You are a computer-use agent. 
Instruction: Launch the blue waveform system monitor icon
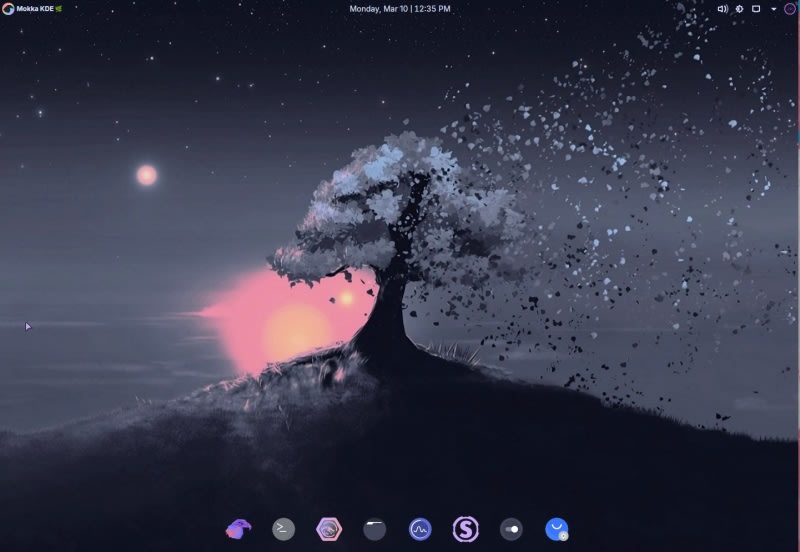click(420, 529)
